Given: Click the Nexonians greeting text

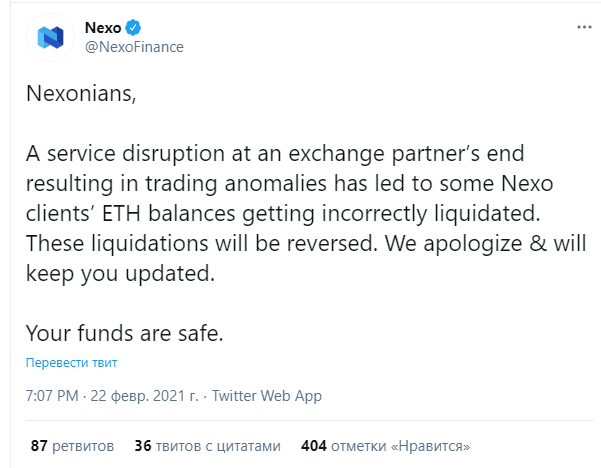Looking at the screenshot, I should coord(81,94).
